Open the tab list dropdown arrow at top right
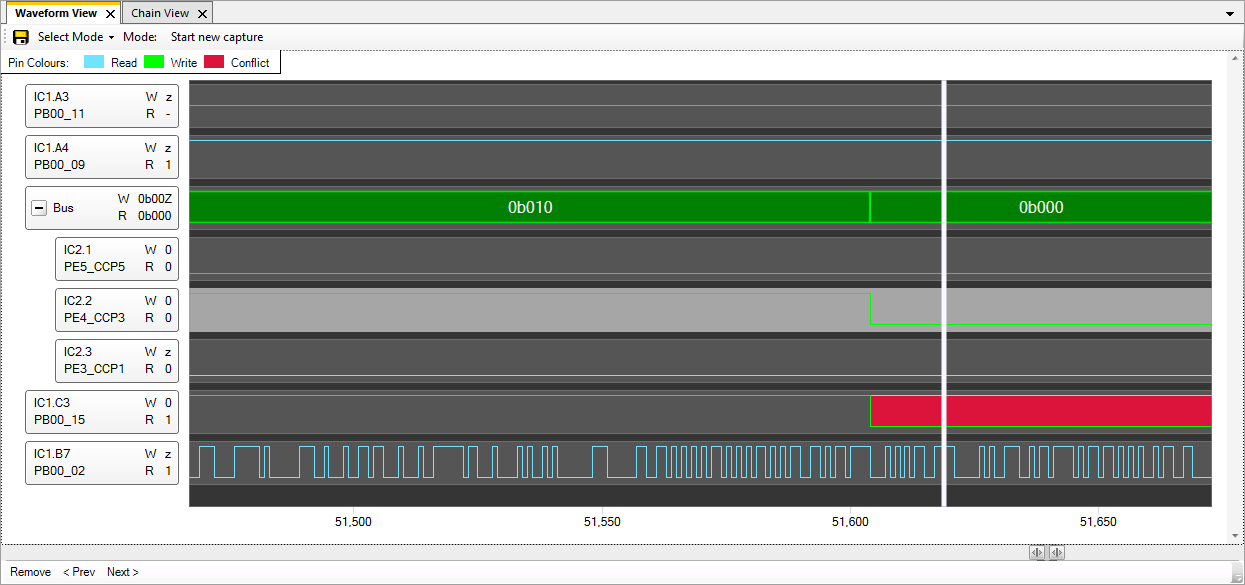The width and height of the screenshot is (1245, 585). click(1229, 14)
